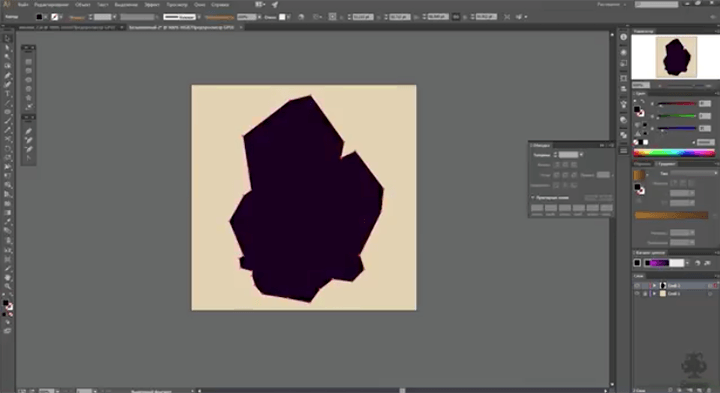The height and width of the screenshot is (393, 720).
Task: Open the Pathfinder icon in panel dock
Action: click(624, 135)
